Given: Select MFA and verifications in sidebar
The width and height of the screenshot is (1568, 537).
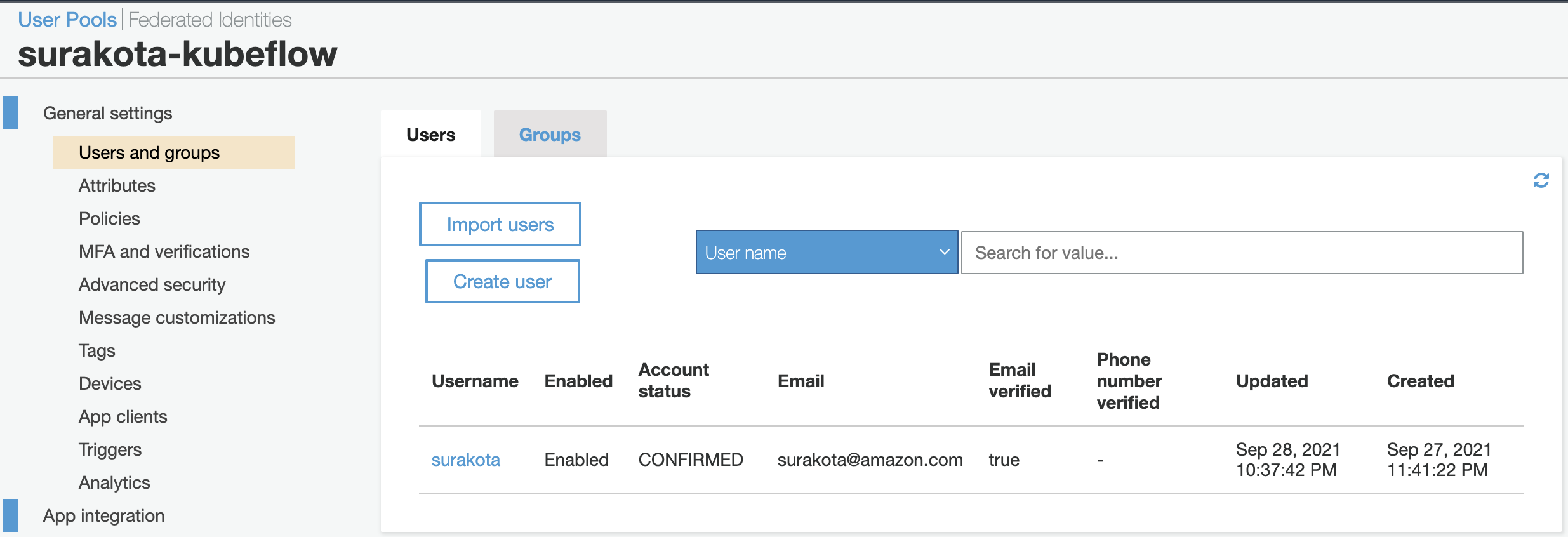Looking at the screenshot, I should click(164, 251).
